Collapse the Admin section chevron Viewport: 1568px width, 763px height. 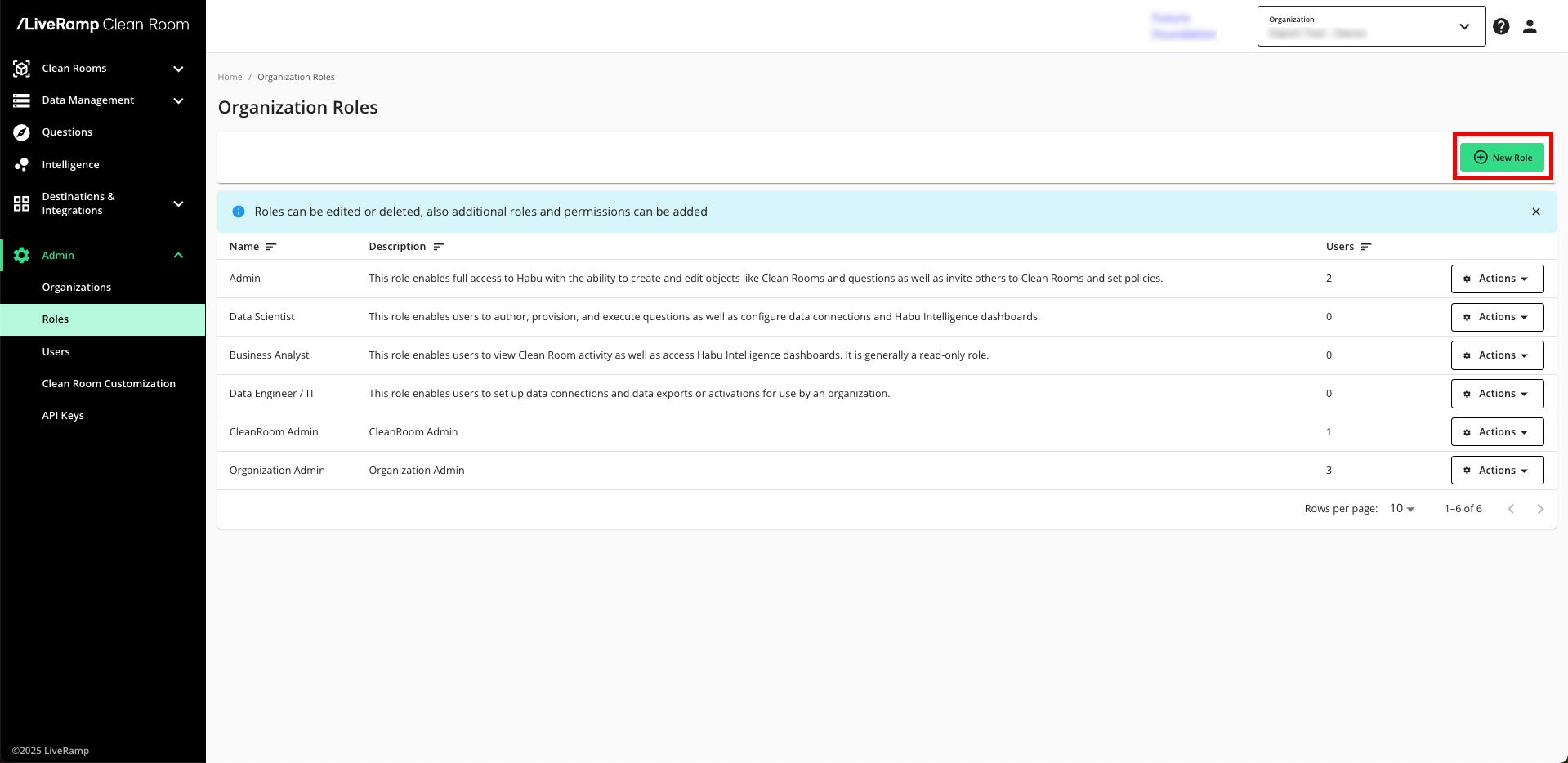(x=178, y=256)
